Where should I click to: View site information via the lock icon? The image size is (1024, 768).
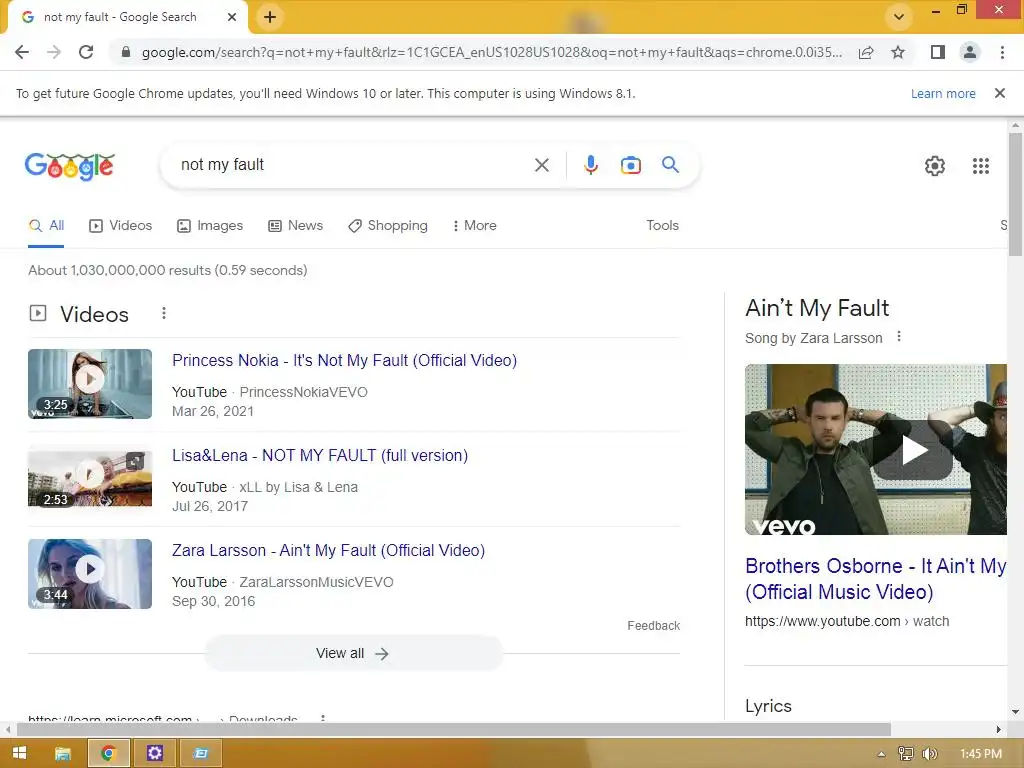click(x=126, y=52)
